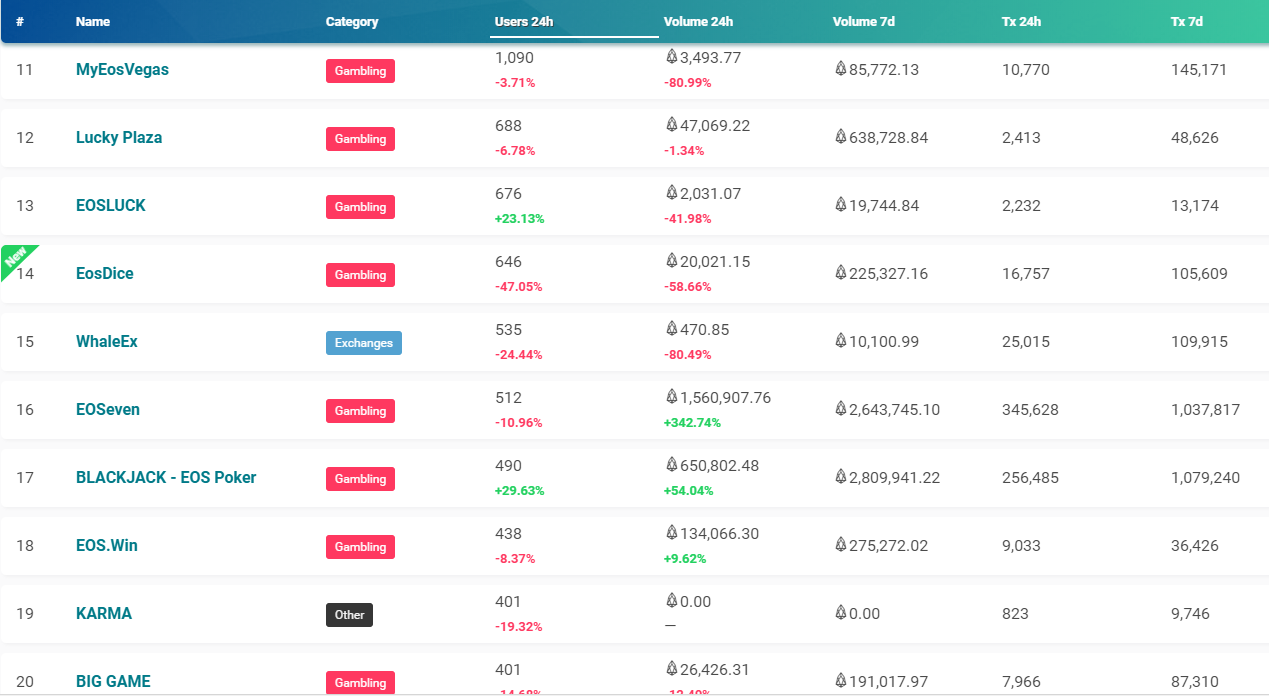Open BLACKJACK - EOS Poker page
The width and height of the screenshot is (1269, 696).
166,478
